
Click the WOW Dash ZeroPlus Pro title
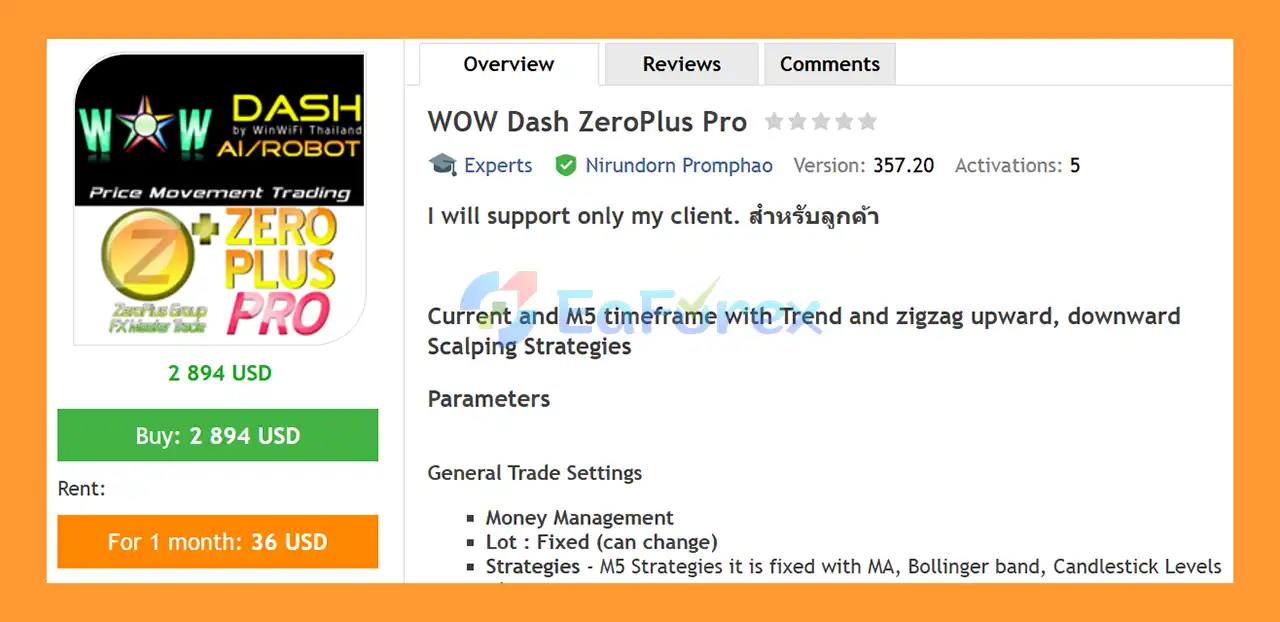pyautogui.click(x=587, y=122)
